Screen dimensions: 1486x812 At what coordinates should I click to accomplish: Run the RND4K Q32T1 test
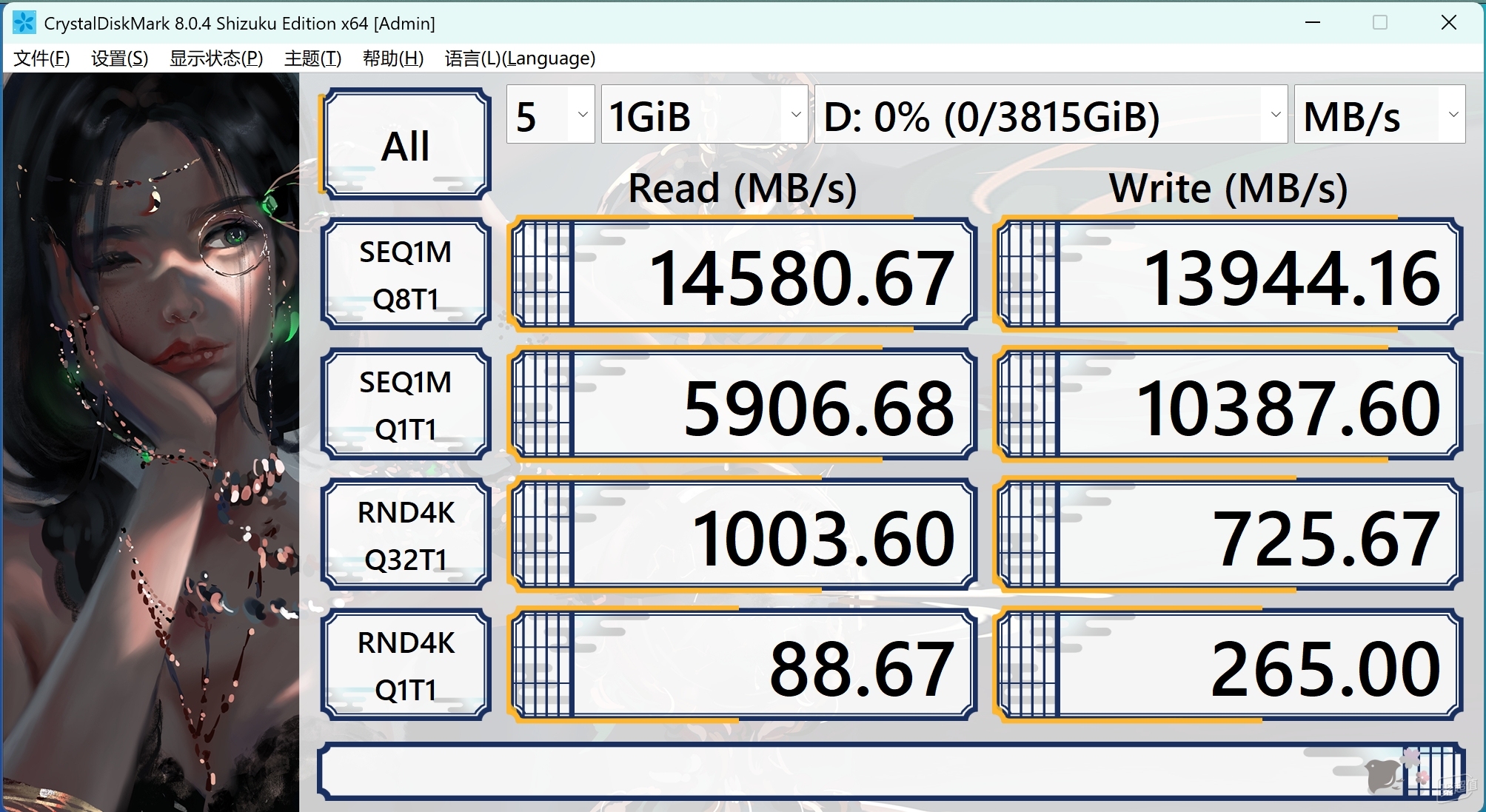pos(406,535)
